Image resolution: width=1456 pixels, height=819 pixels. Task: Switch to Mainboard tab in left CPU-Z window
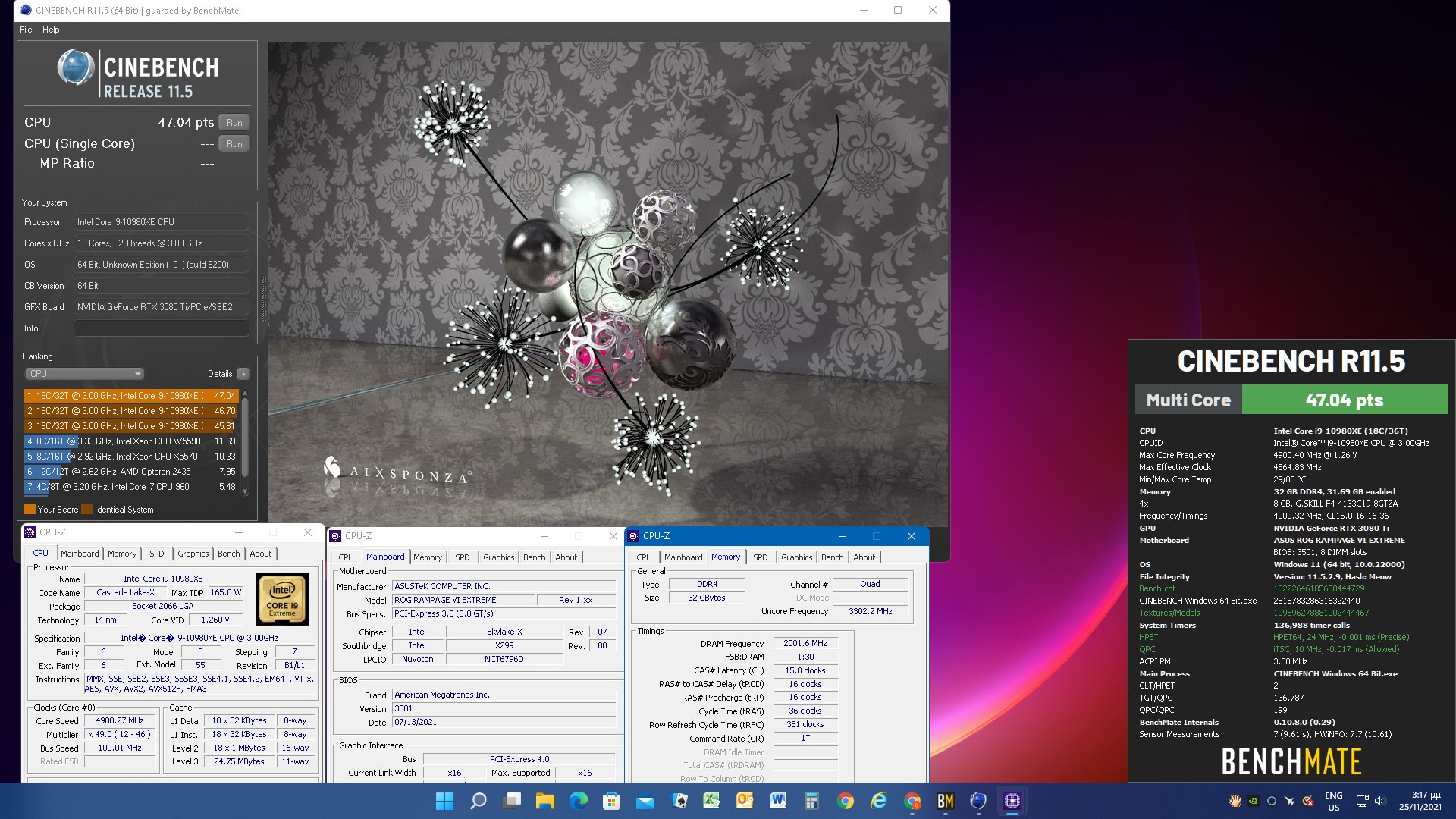pyautogui.click(x=80, y=554)
